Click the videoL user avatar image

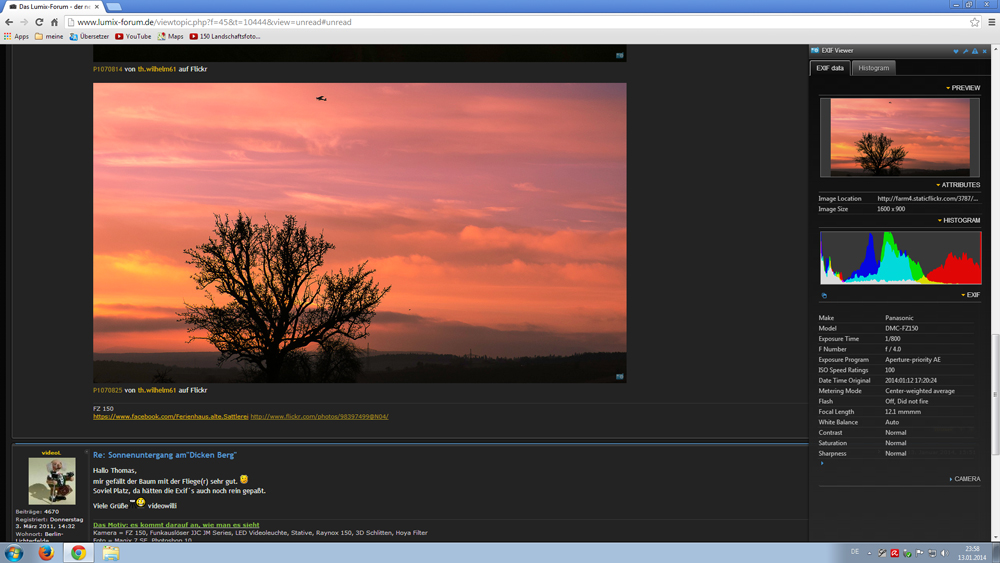click(x=52, y=481)
